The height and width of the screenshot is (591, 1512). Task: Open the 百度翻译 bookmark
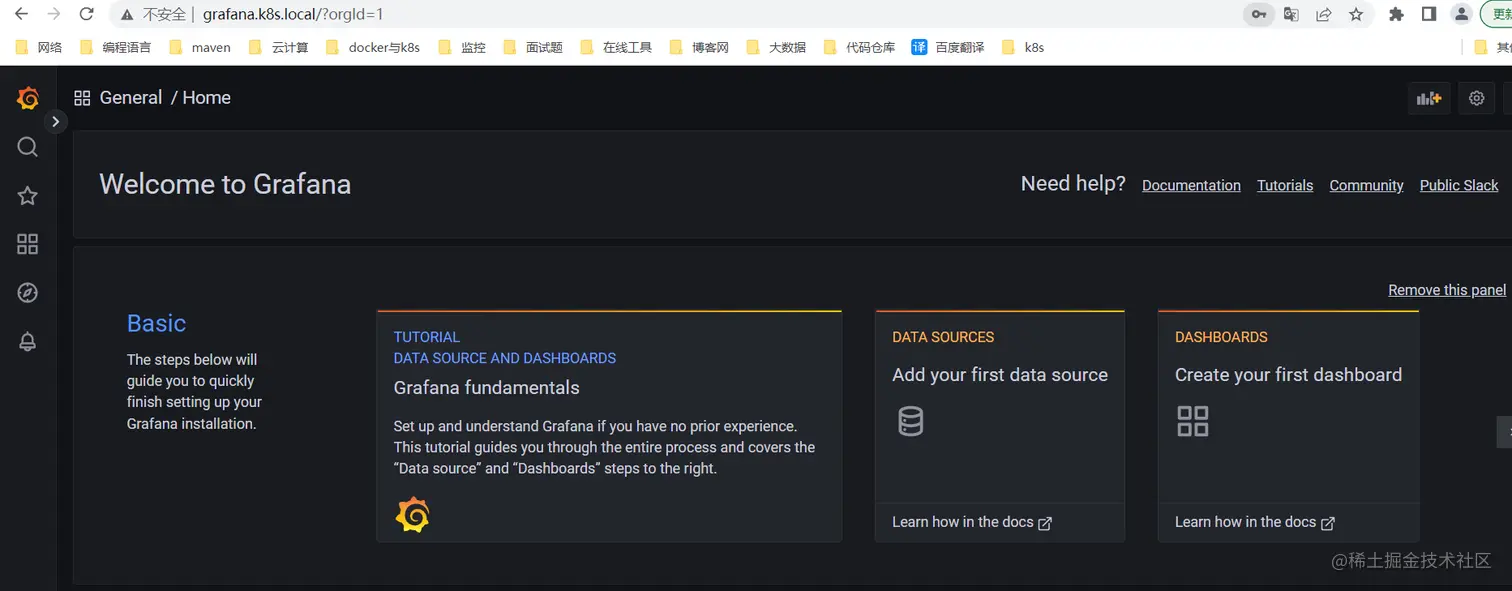[948, 47]
